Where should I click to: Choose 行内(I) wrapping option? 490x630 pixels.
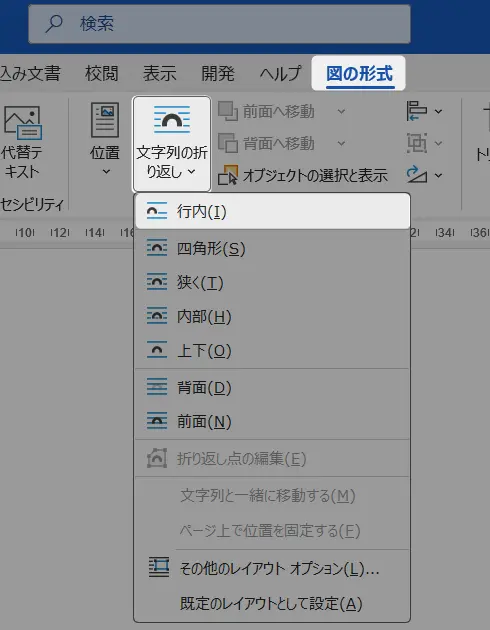273,211
